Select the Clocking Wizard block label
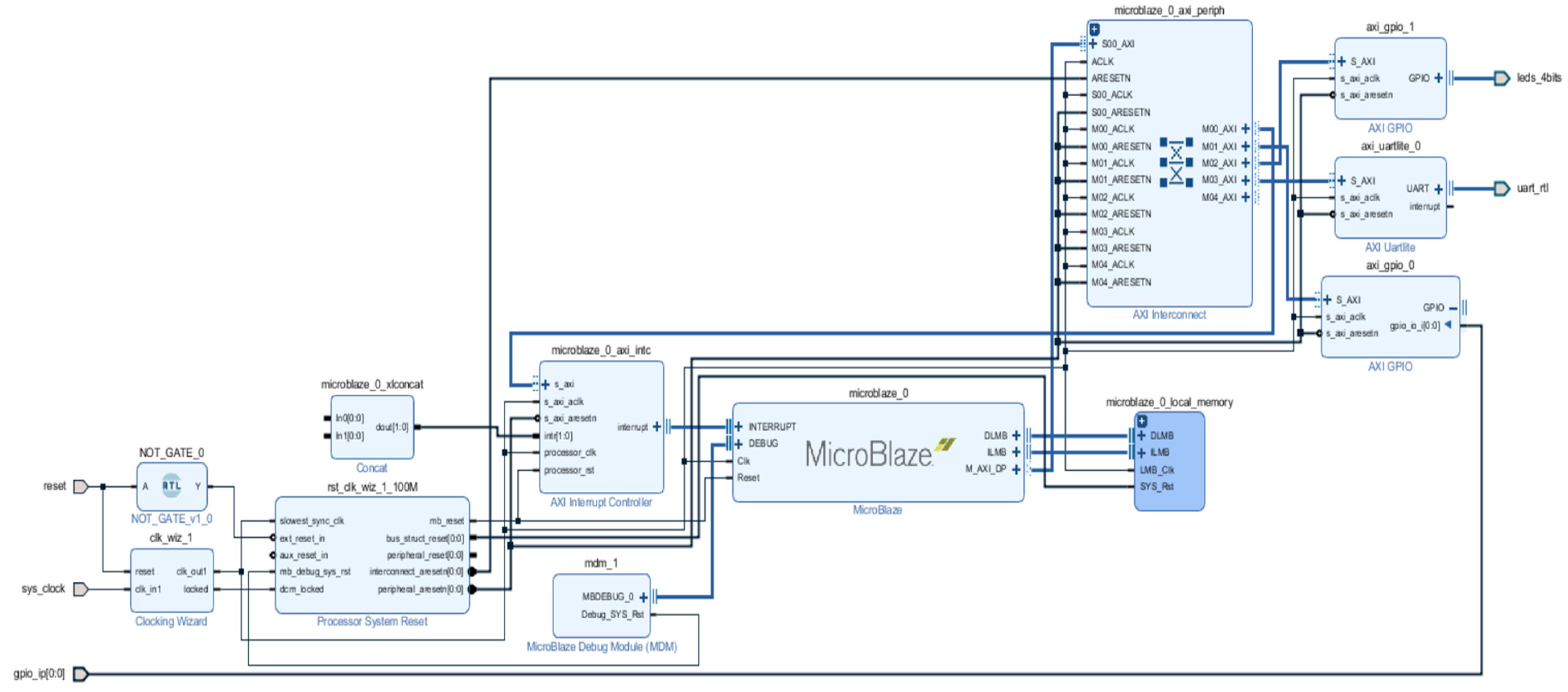The height and width of the screenshot is (692, 1568). 171,621
